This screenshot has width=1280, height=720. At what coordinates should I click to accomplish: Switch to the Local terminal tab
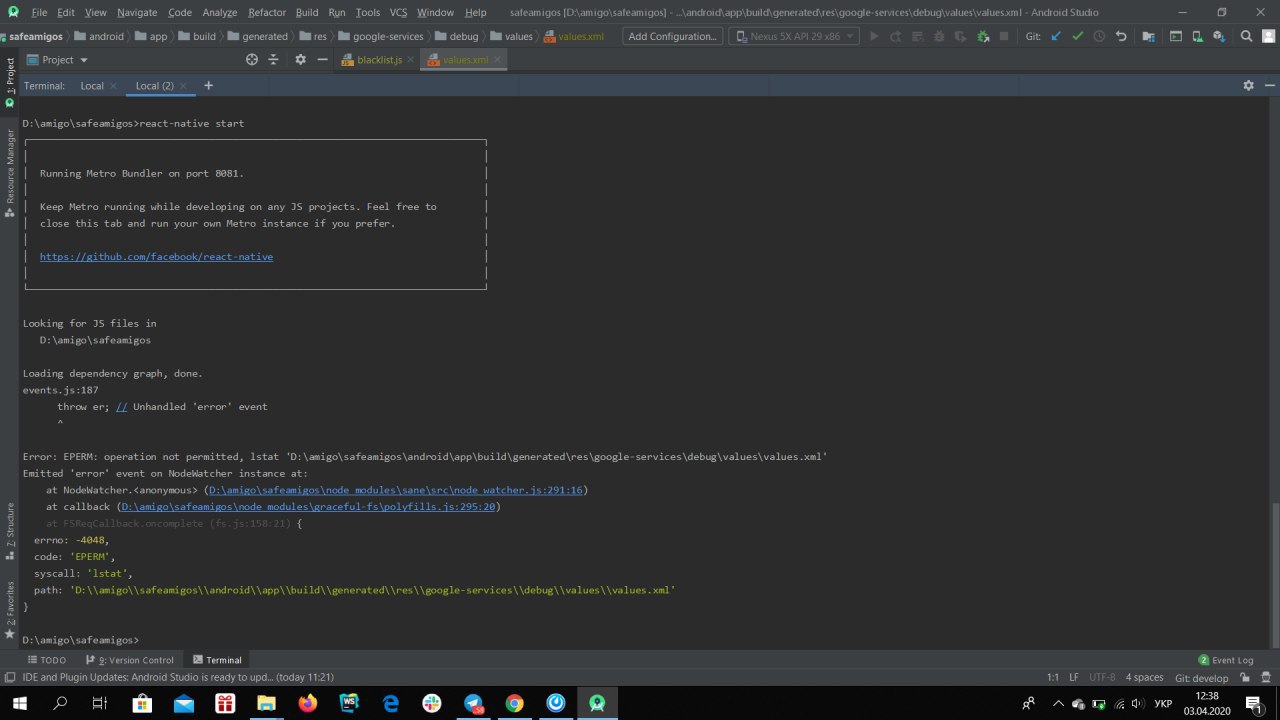click(x=92, y=86)
